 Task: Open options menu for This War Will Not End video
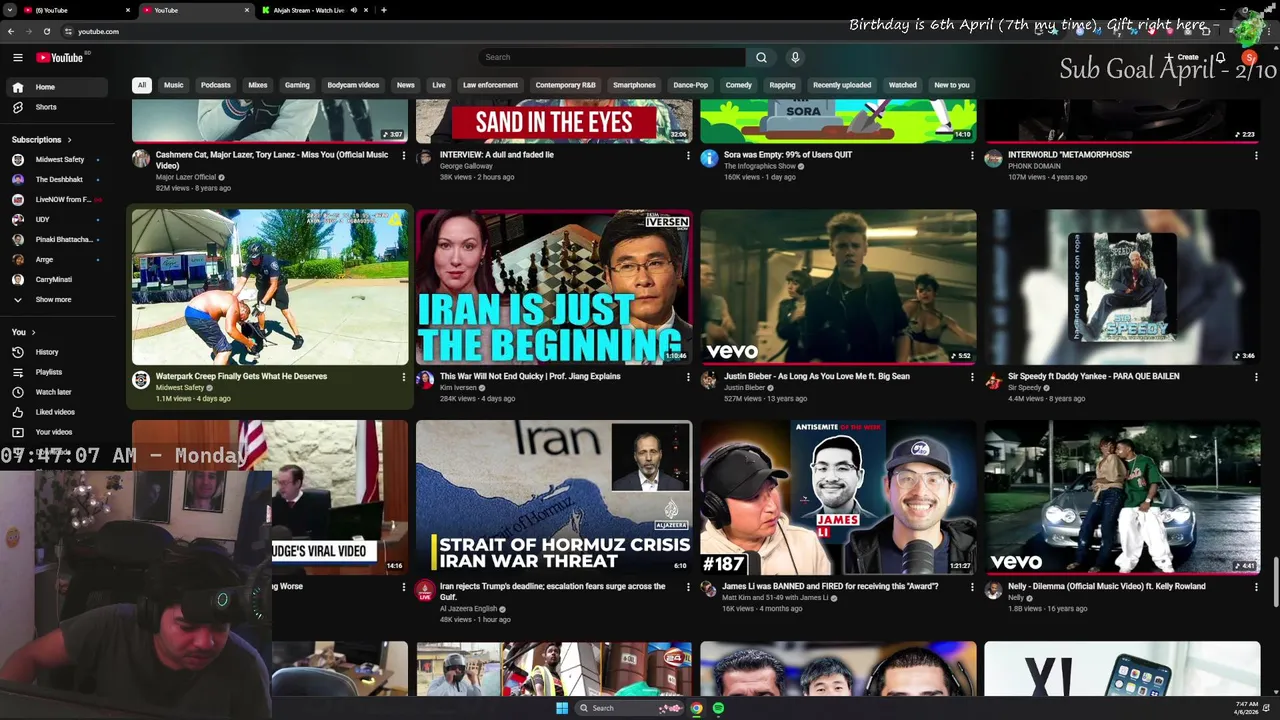pyautogui.click(x=688, y=377)
